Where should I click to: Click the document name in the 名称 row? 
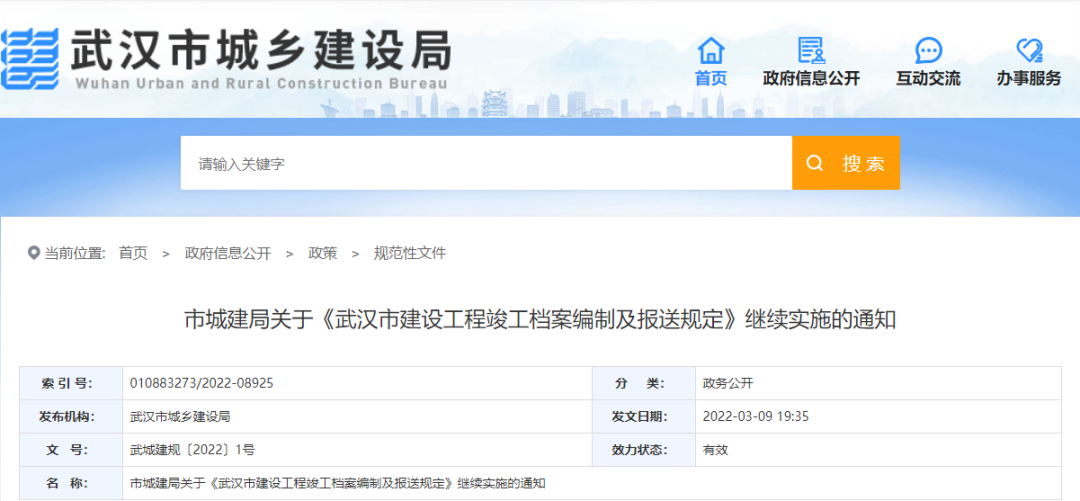[x=338, y=482]
